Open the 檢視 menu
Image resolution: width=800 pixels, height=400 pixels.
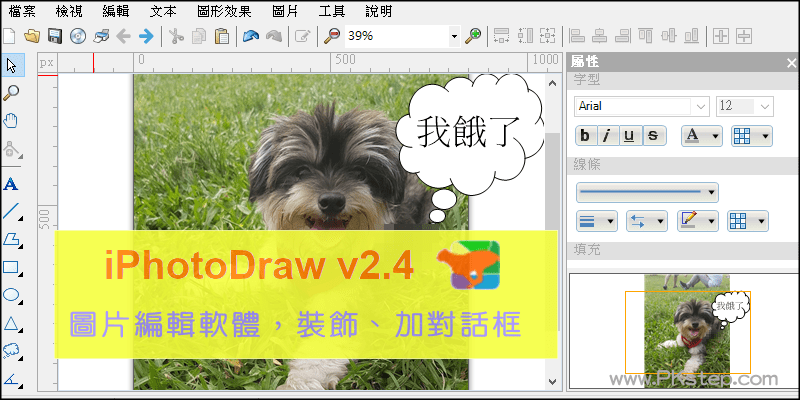point(69,11)
